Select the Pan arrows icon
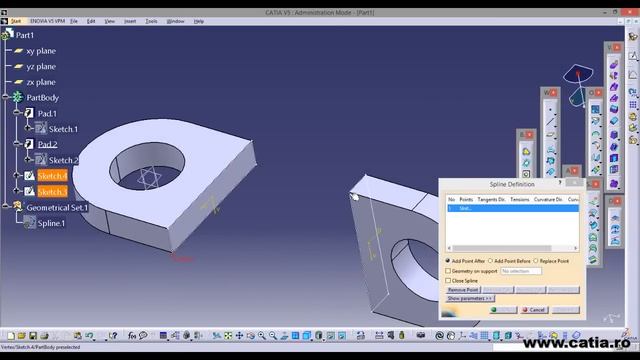This screenshot has width=640, height=360. pyautogui.click(x=239, y=336)
